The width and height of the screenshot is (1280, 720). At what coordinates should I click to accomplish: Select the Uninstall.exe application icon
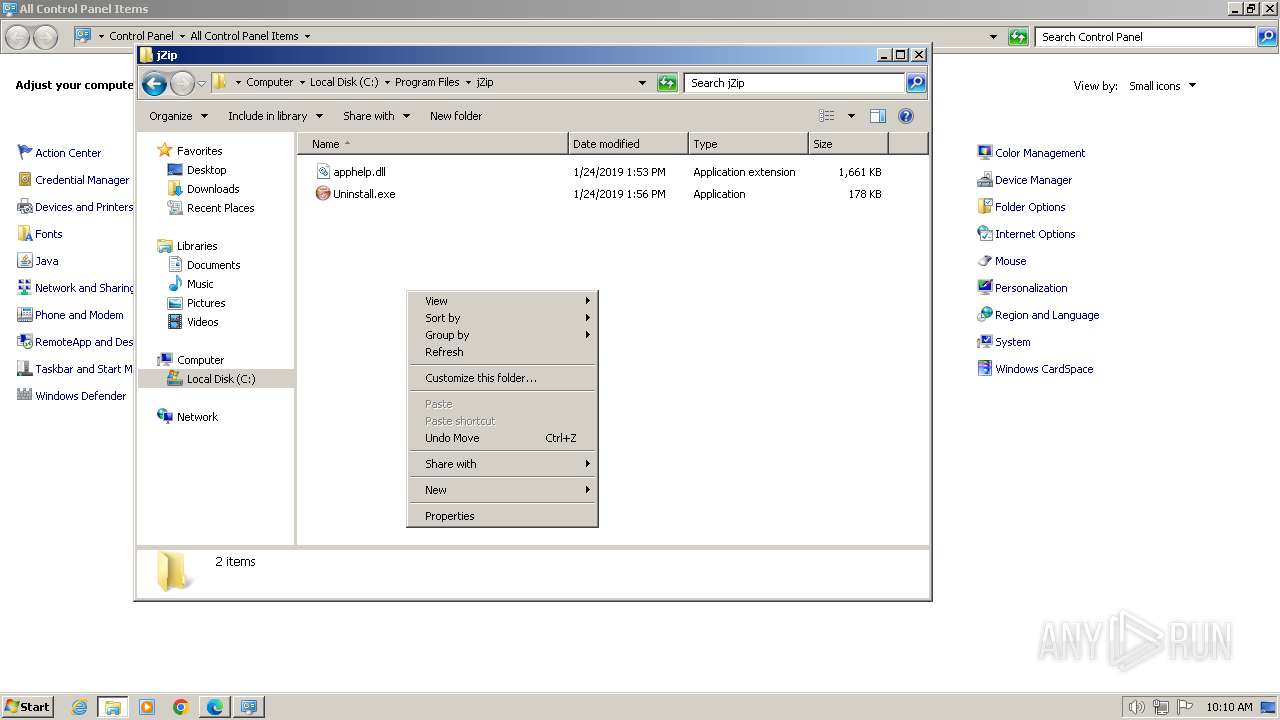pos(323,194)
